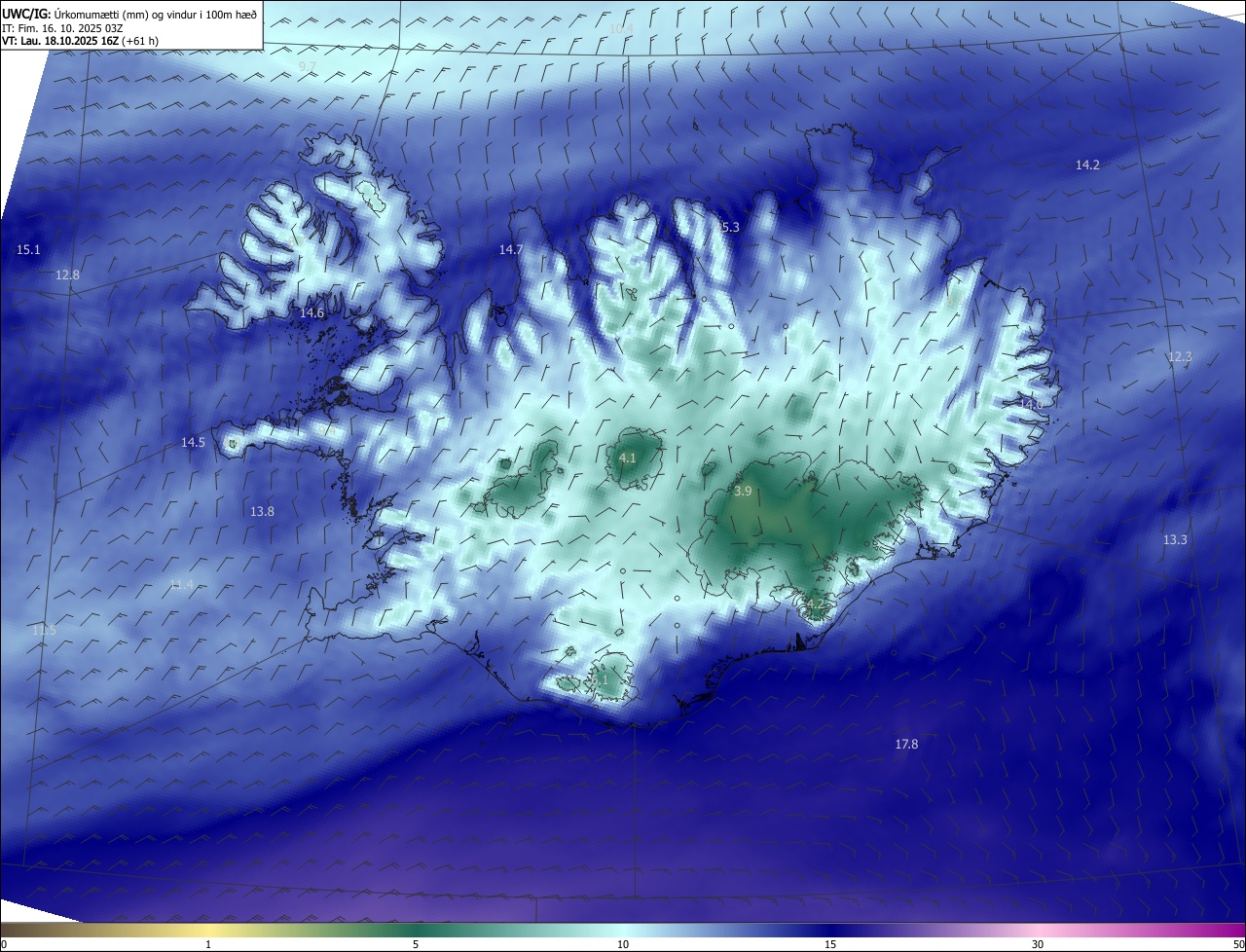Click the 12.3 value label east of Iceland

pyautogui.click(x=1179, y=357)
